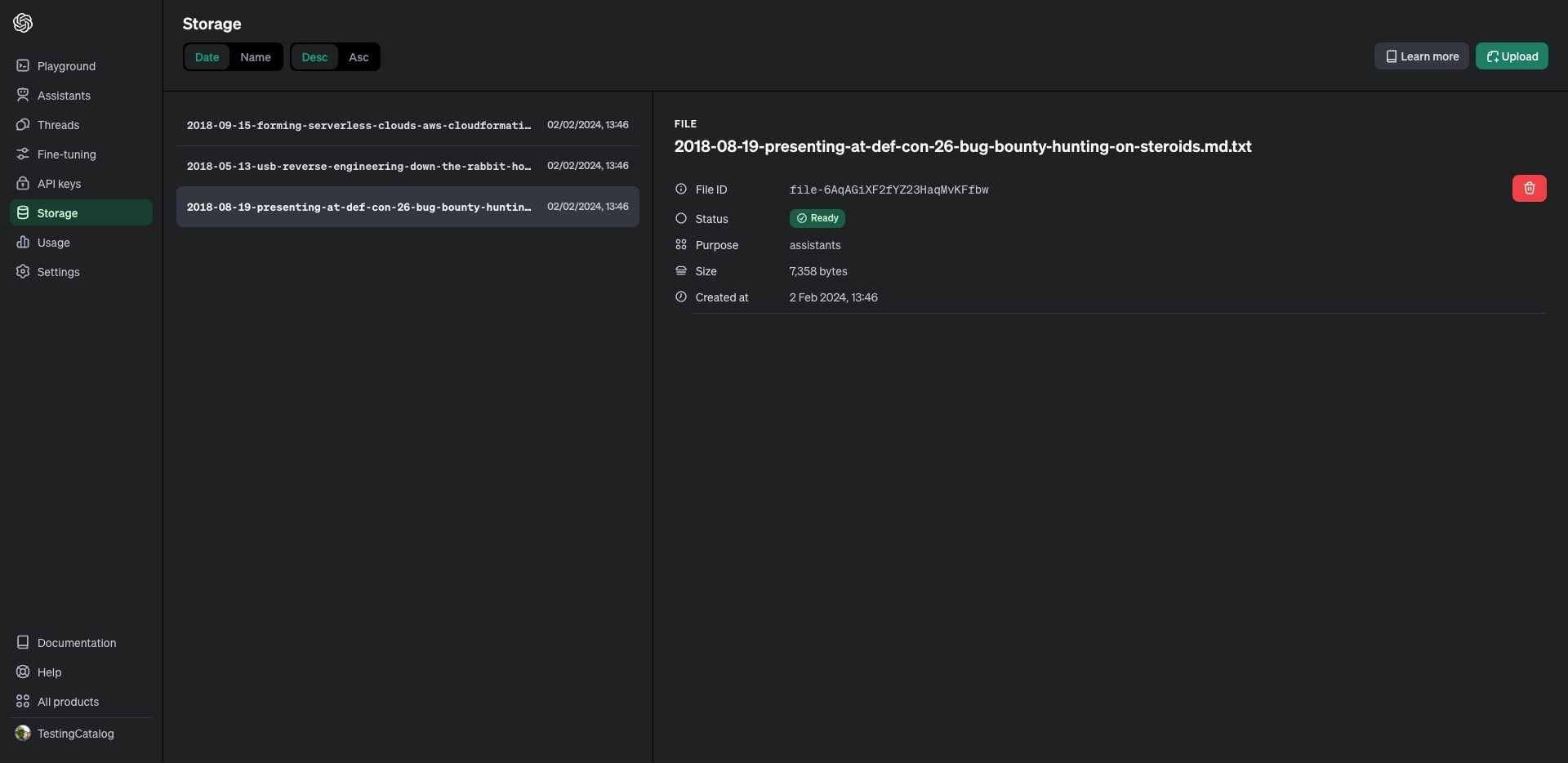Click the Status circle icon
Viewport: 1568px width, 763px height.
681,218
